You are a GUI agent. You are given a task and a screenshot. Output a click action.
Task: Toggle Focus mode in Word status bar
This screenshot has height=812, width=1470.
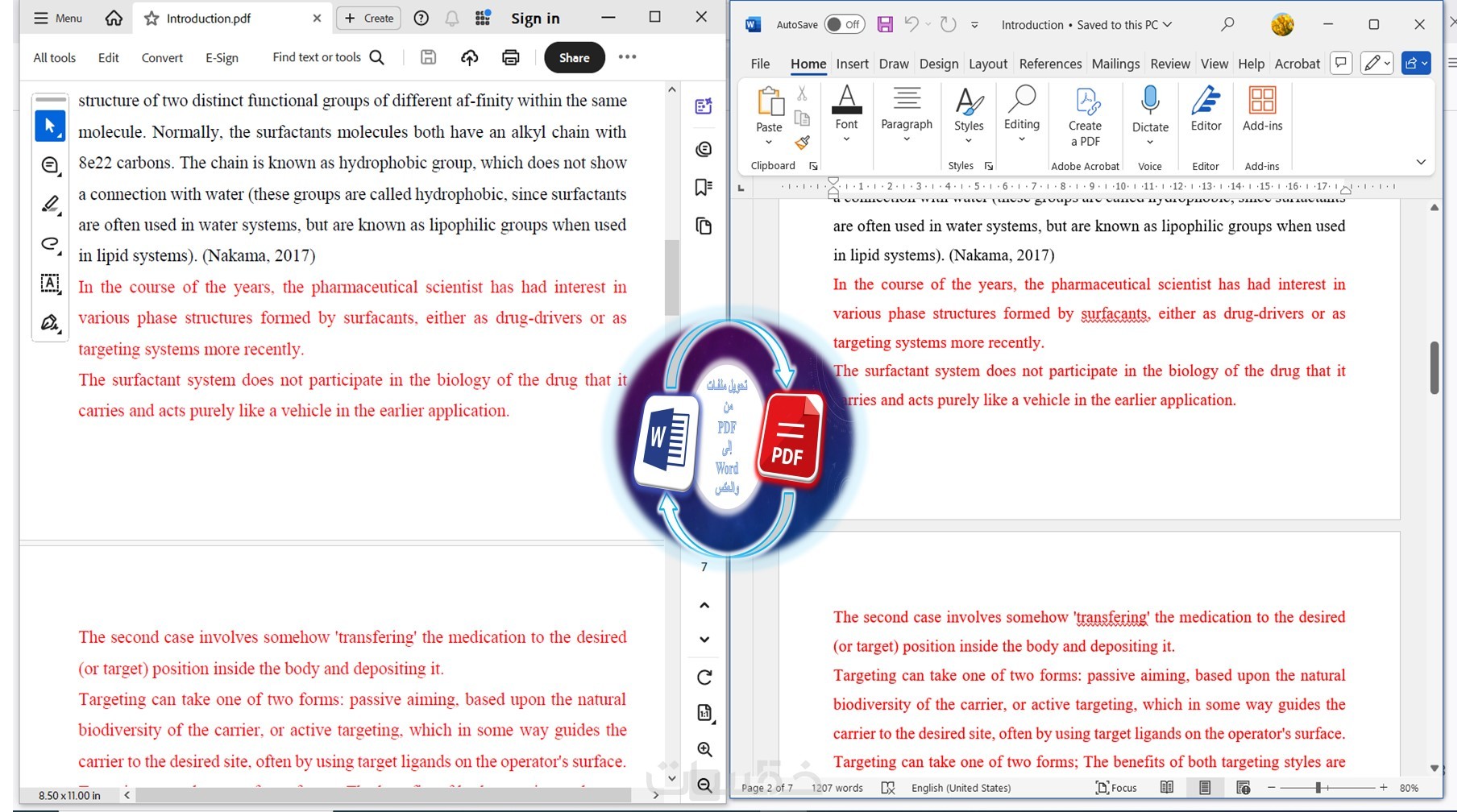(x=1116, y=788)
